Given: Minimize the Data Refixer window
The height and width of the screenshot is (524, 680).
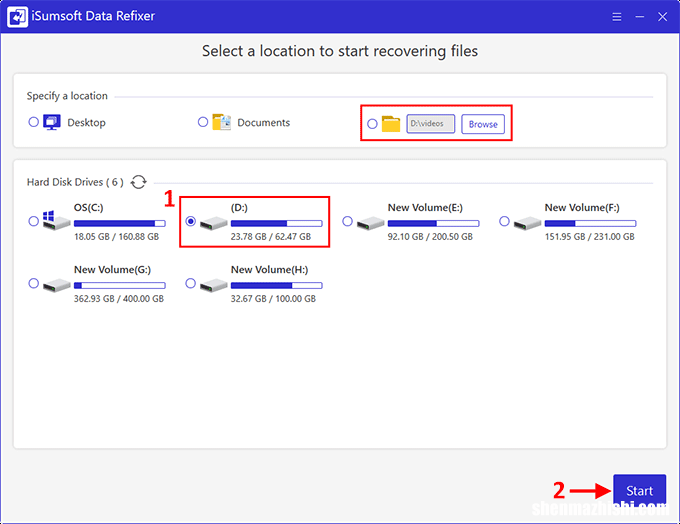Looking at the screenshot, I should (640, 17).
